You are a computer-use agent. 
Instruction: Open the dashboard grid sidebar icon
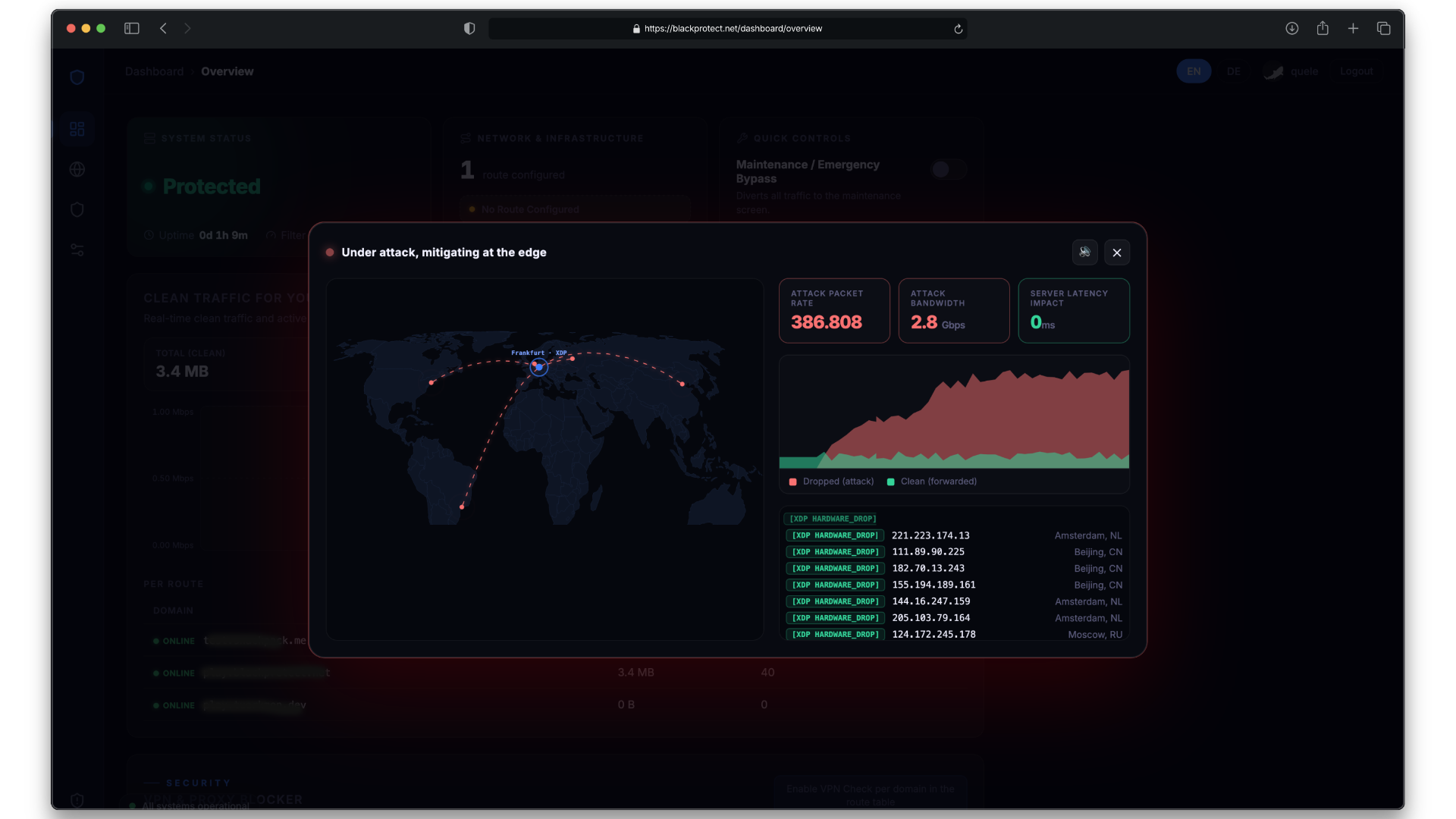coord(77,129)
